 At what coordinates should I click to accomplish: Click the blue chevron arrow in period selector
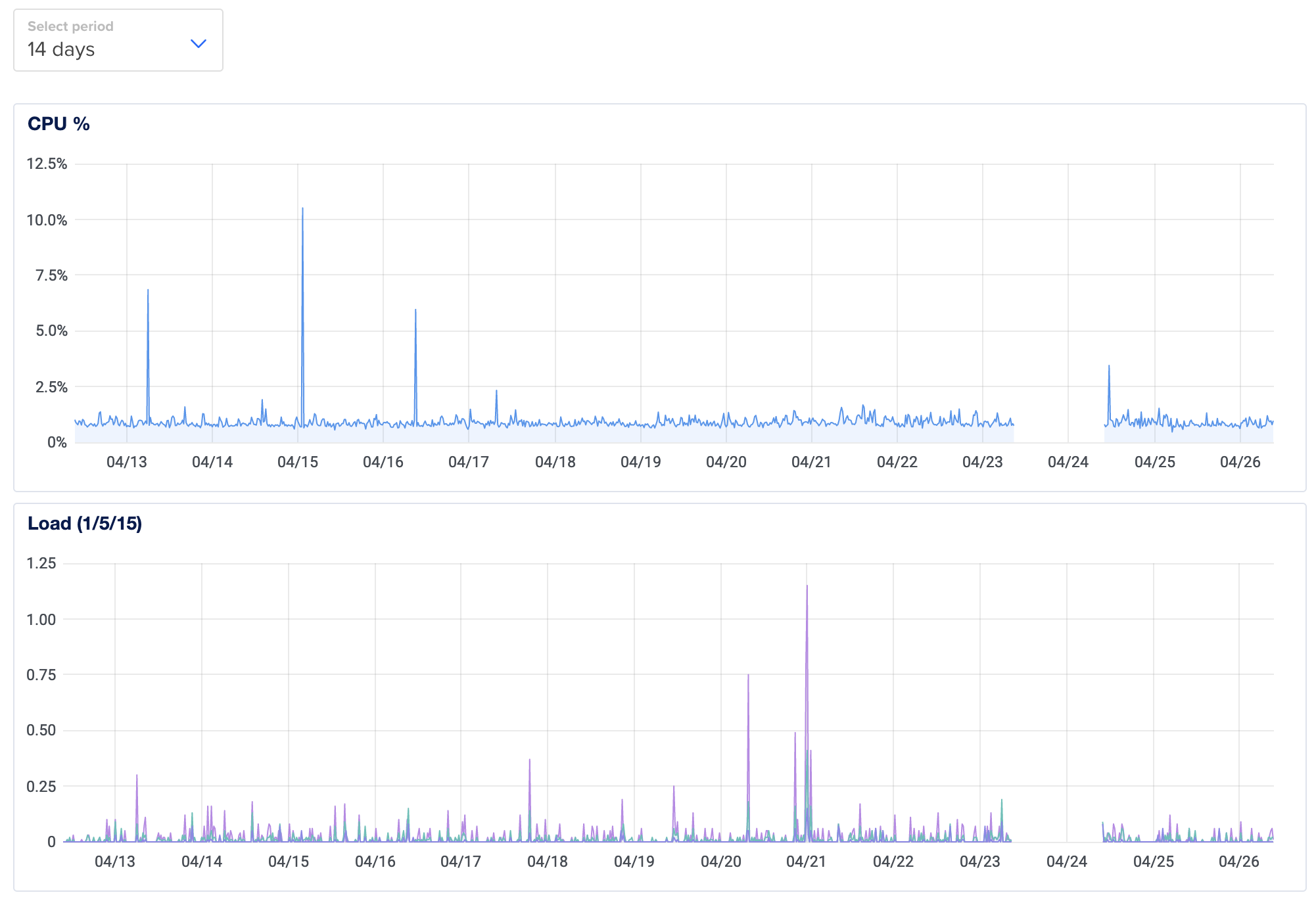click(199, 43)
